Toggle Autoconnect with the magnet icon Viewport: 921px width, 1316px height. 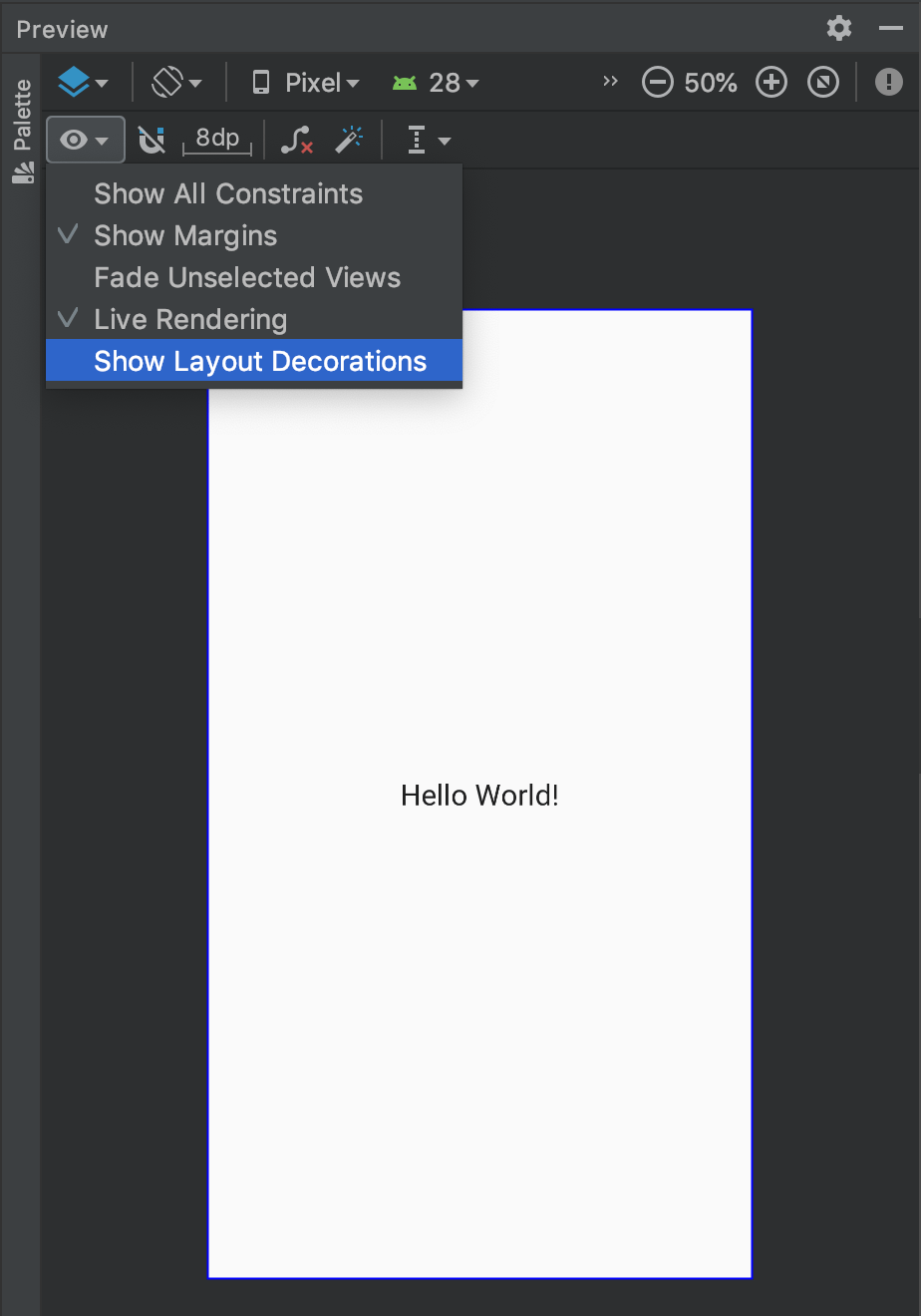tap(151, 140)
